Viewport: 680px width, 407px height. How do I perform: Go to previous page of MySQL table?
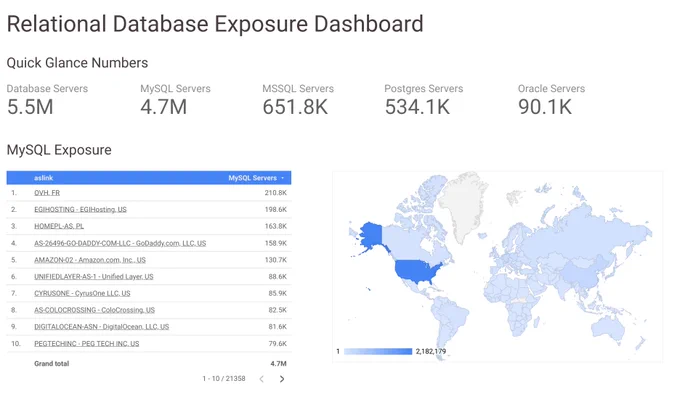coord(262,379)
